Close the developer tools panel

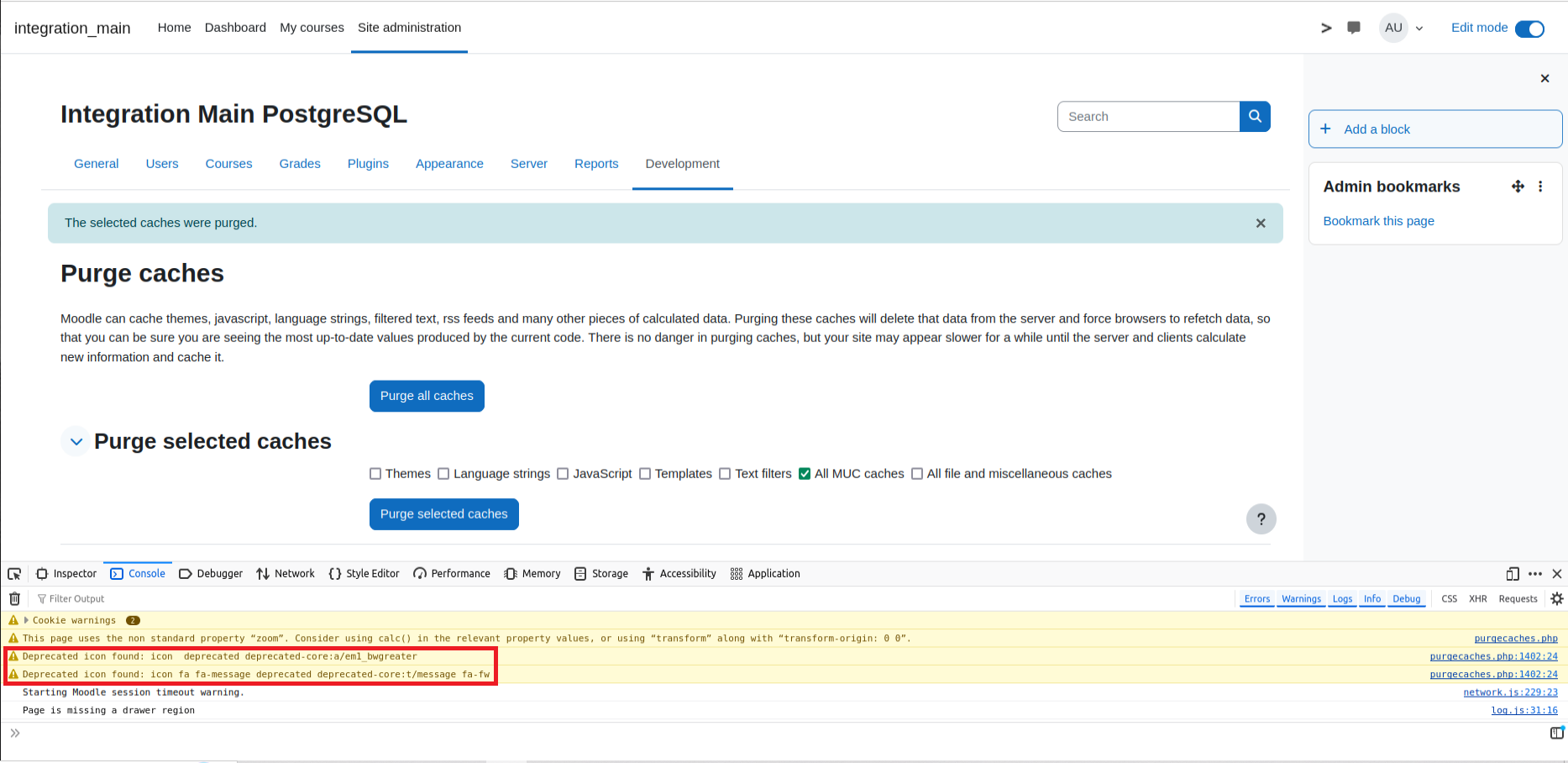click(x=1557, y=574)
